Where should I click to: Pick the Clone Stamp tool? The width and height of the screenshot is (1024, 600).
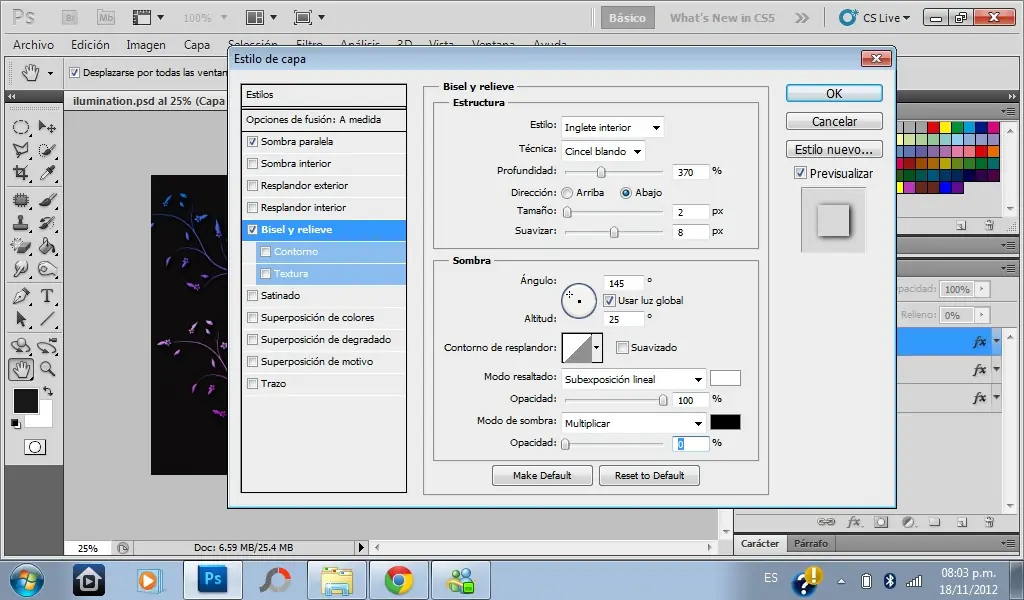(x=20, y=222)
